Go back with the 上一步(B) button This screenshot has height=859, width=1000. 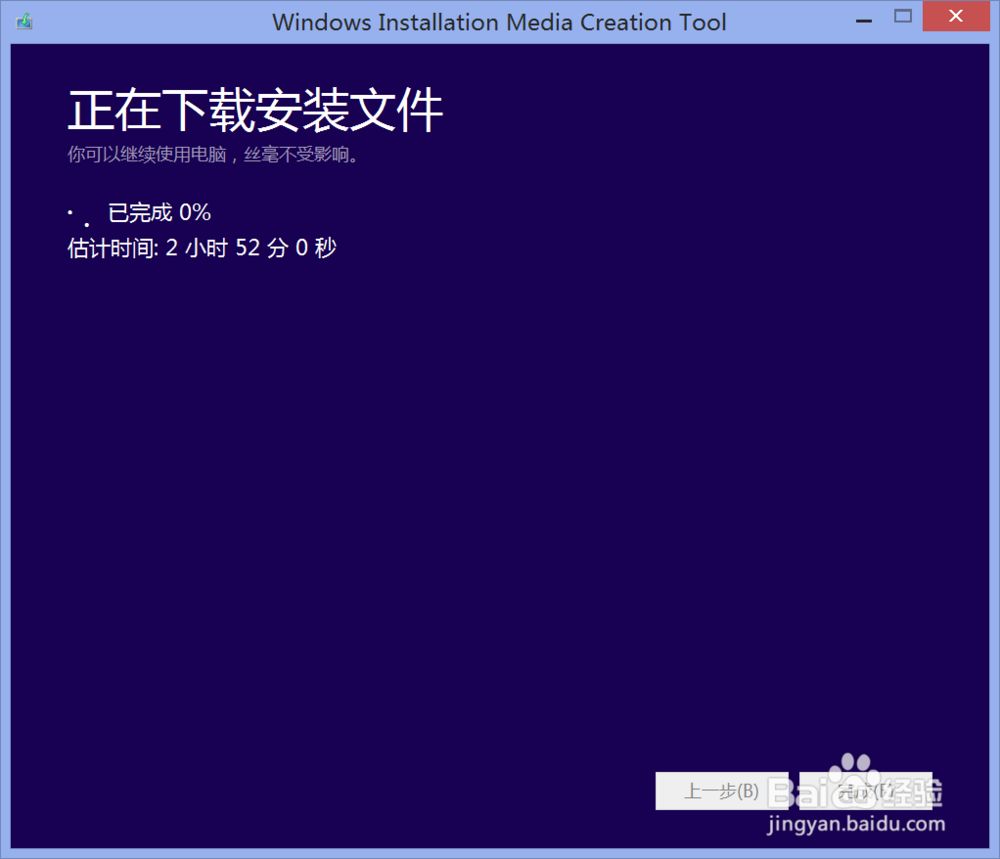click(x=721, y=791)
